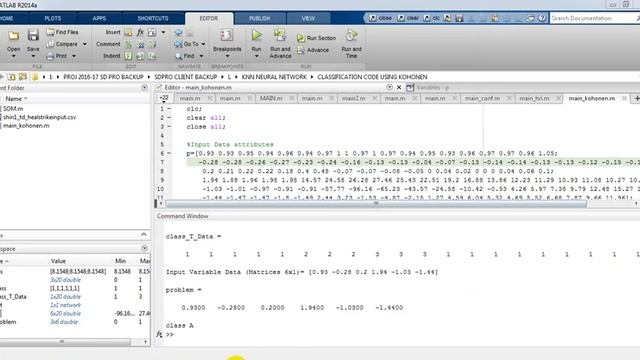Click Run and Advance
Screen dimensions: 640x360
tap(280, 44)
